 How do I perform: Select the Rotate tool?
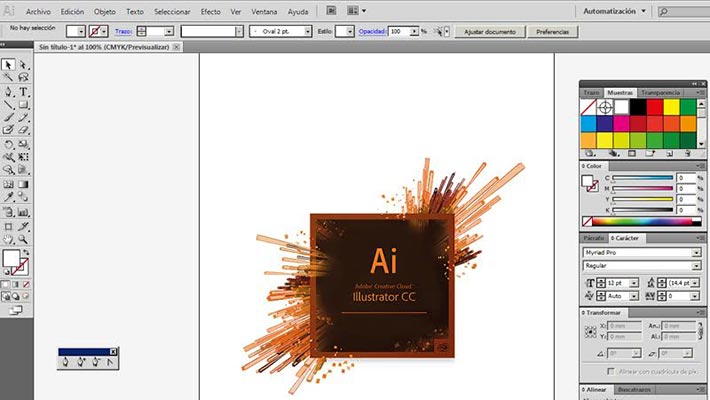click(x=8, y=145)
